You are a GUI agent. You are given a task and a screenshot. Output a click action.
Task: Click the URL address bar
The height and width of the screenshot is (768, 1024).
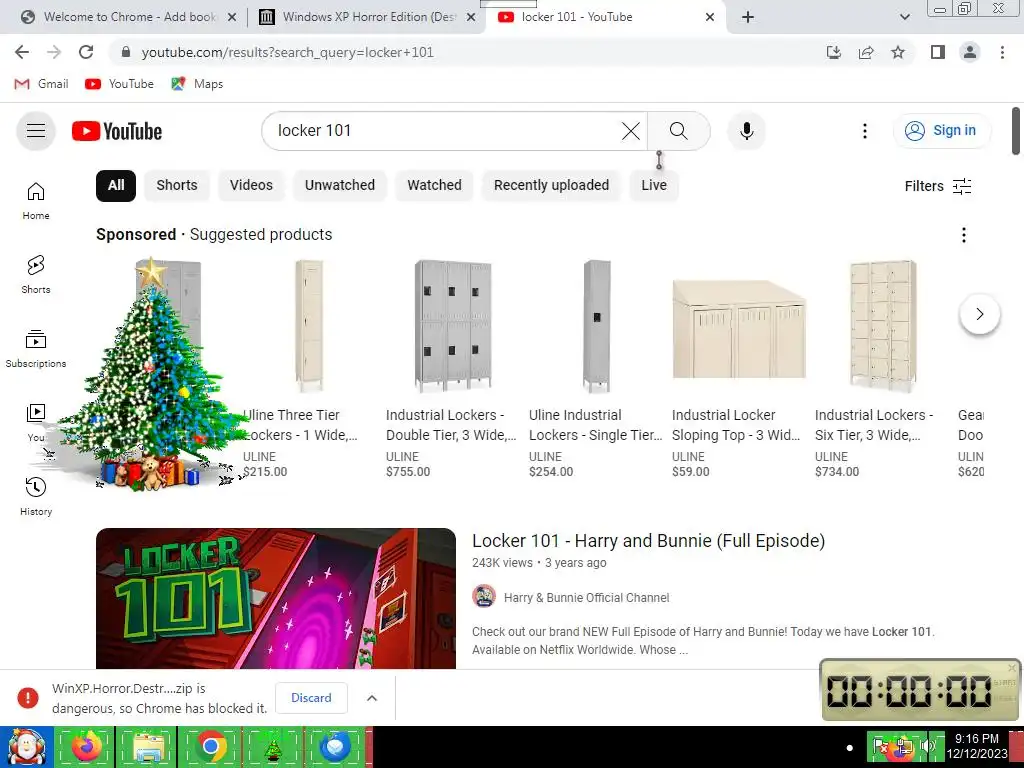pos(470,52)
